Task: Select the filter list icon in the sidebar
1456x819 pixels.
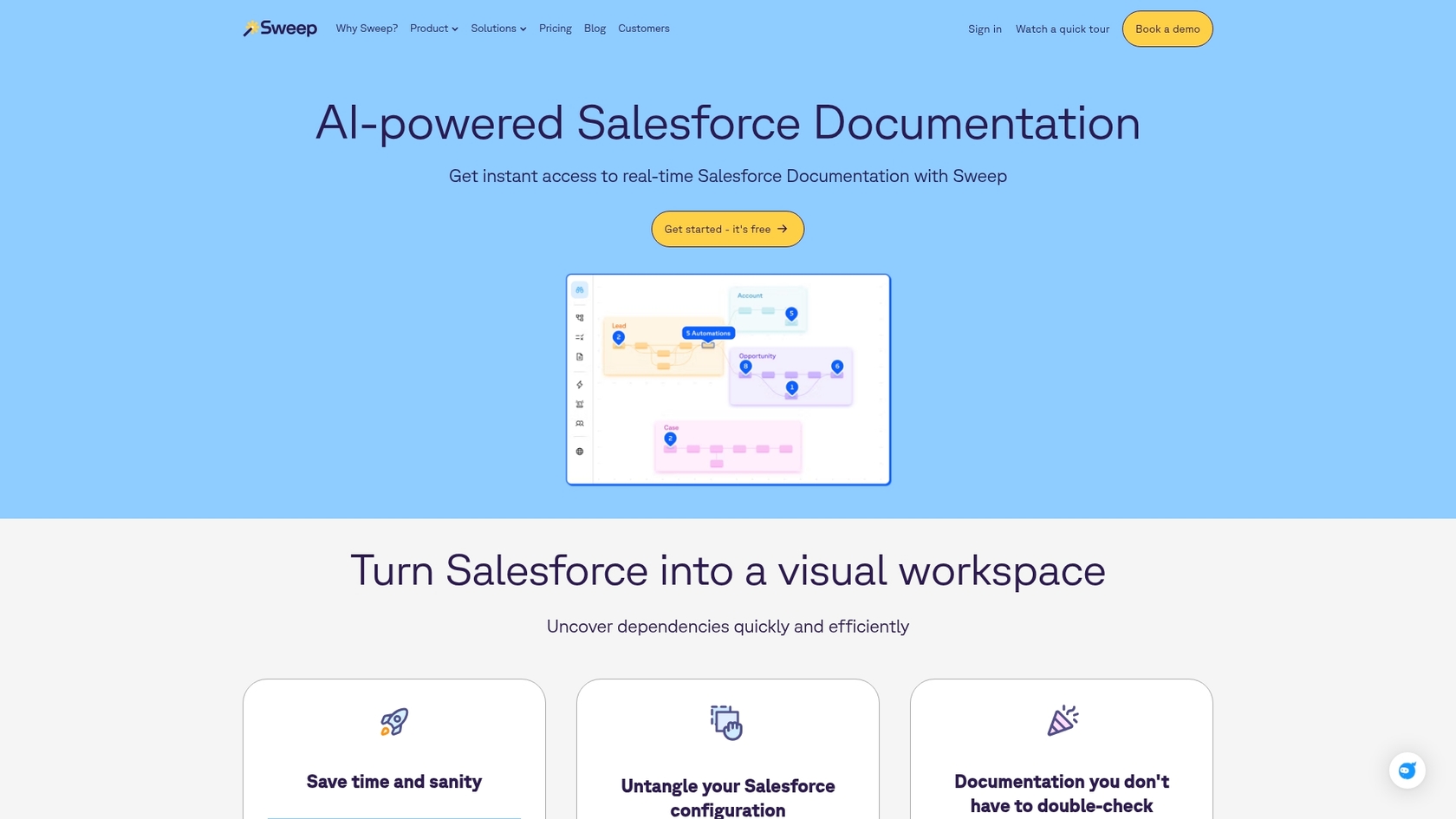Action: 579,337
